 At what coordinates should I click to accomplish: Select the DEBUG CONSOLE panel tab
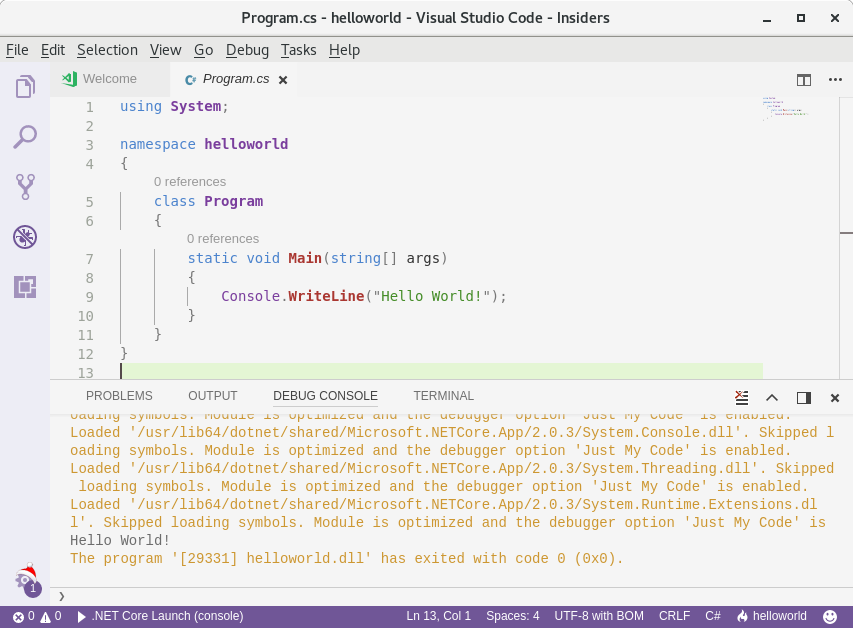click(x=325, y=396)
